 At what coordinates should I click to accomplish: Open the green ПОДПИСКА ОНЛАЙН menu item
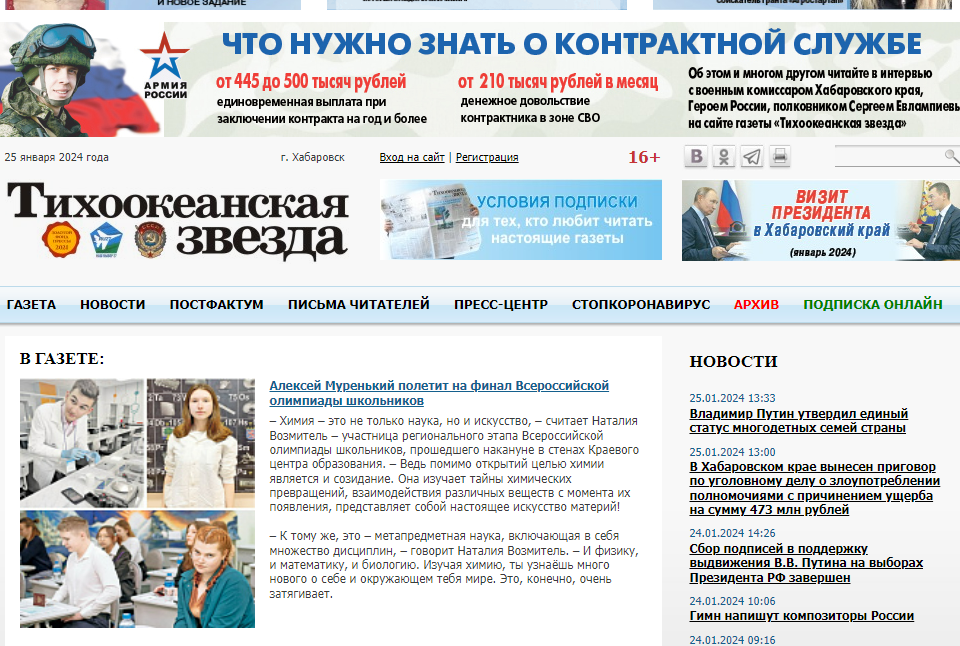872,304
